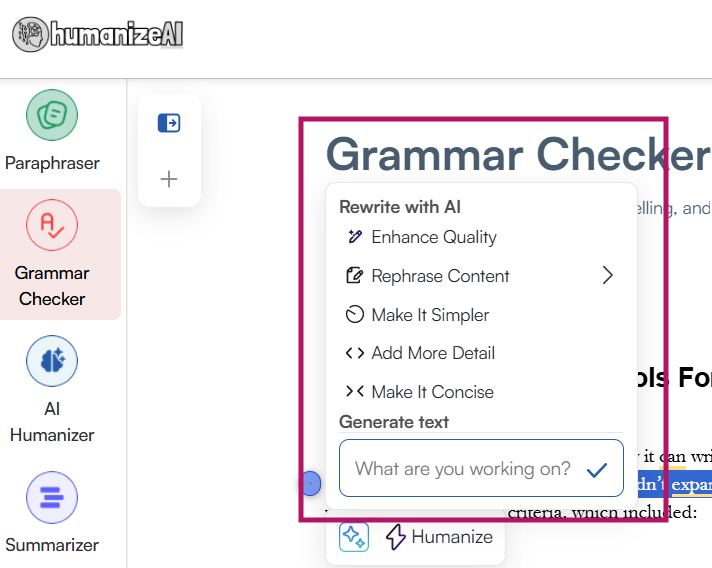Viewport: 712px width, 568px height.
Task: Choose Enhance Quality from rewrite menu
Action: (x=433, y=237)
